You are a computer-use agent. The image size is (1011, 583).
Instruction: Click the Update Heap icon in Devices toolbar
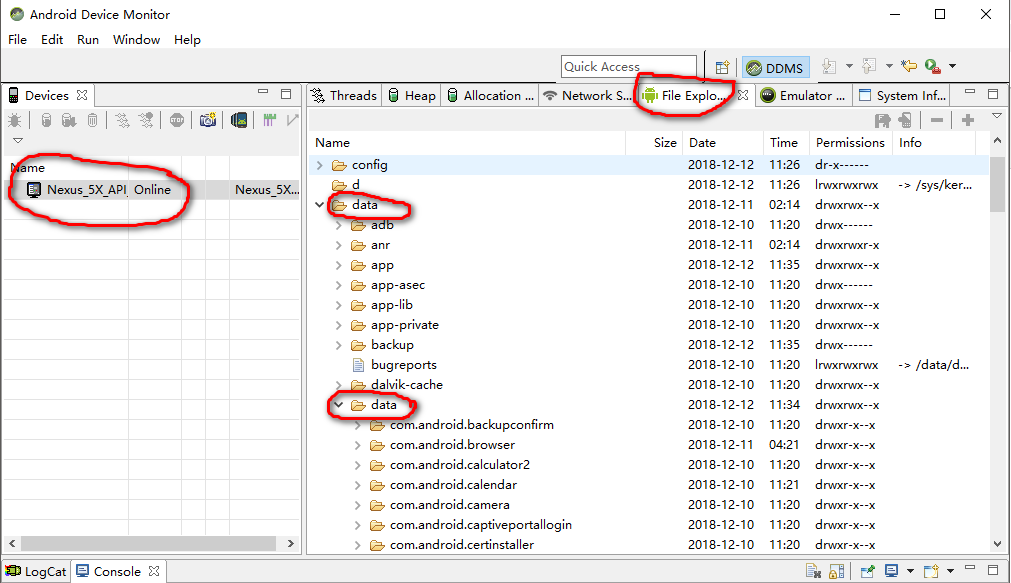click(46, 120)
